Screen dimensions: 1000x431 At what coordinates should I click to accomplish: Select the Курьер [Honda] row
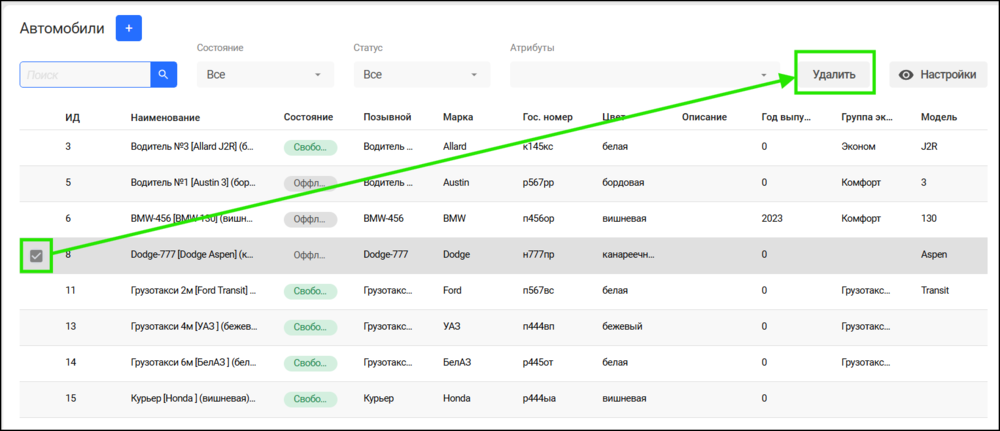[x=503, y=399]
